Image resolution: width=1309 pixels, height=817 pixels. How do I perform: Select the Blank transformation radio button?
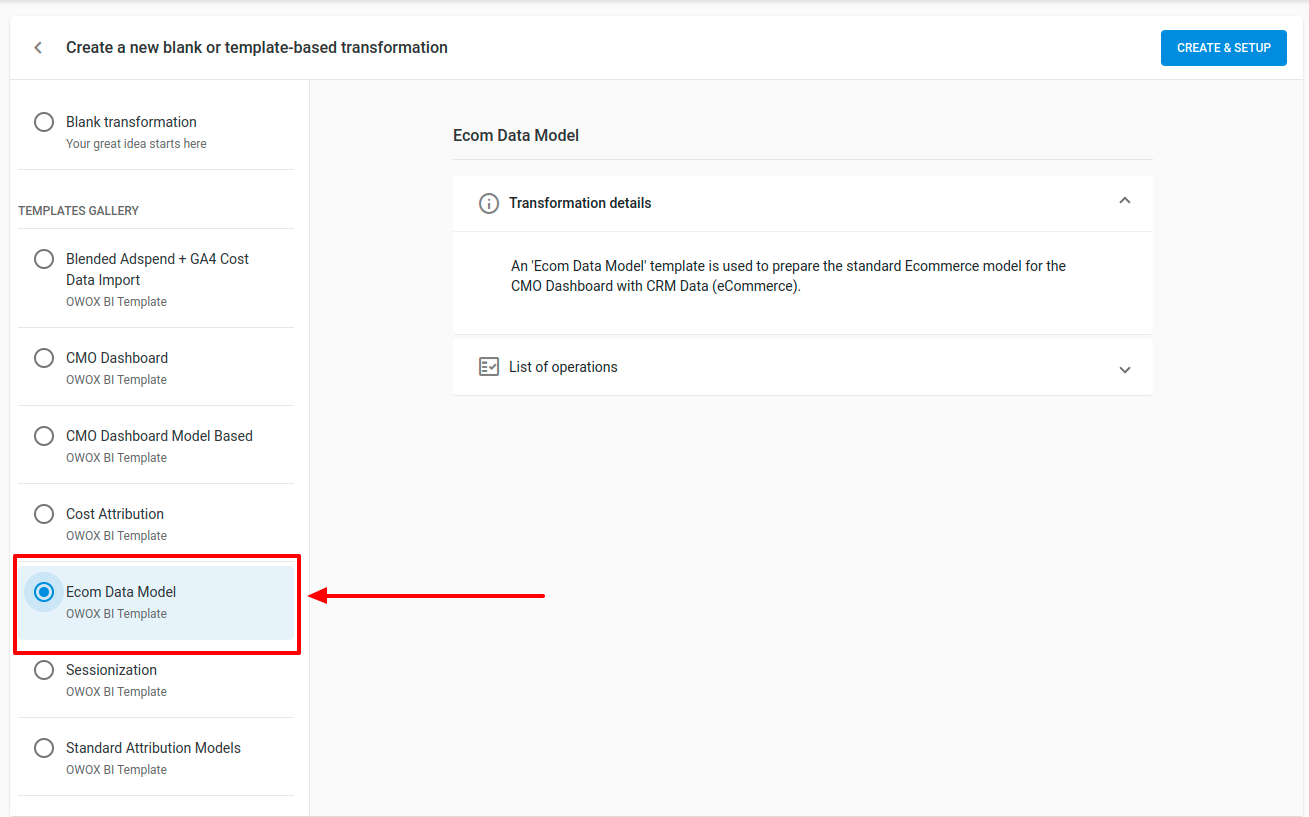click(x=44, y=122)
